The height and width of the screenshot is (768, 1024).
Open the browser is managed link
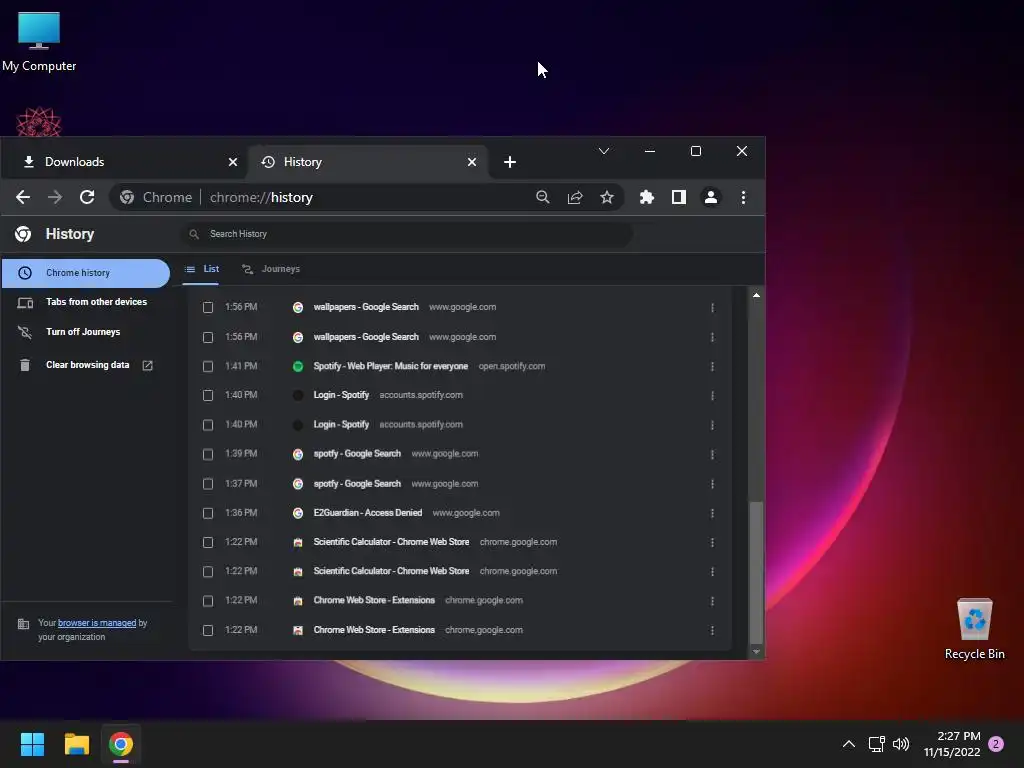click(97, 623)
